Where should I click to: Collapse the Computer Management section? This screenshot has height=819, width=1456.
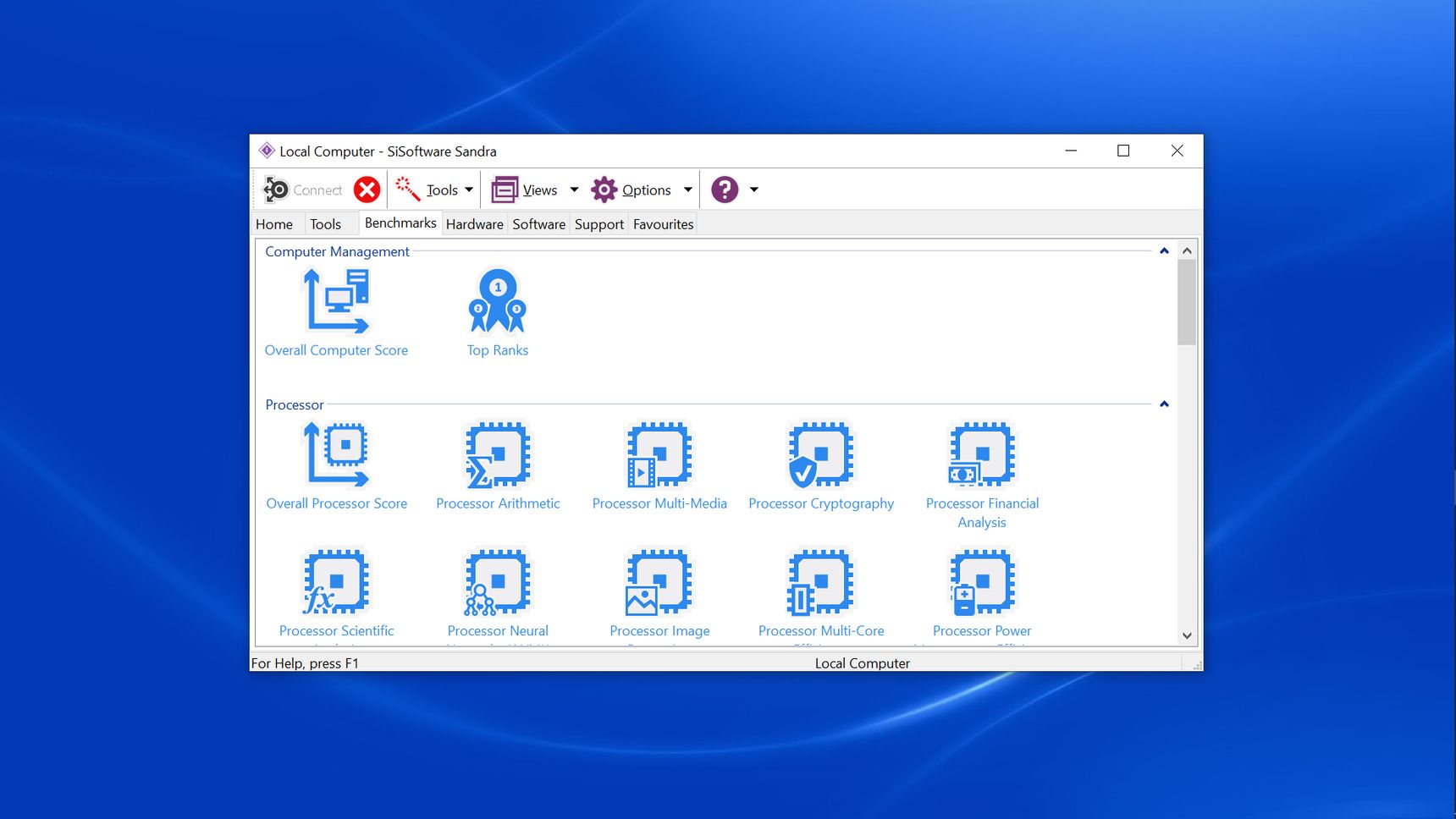1164,251
